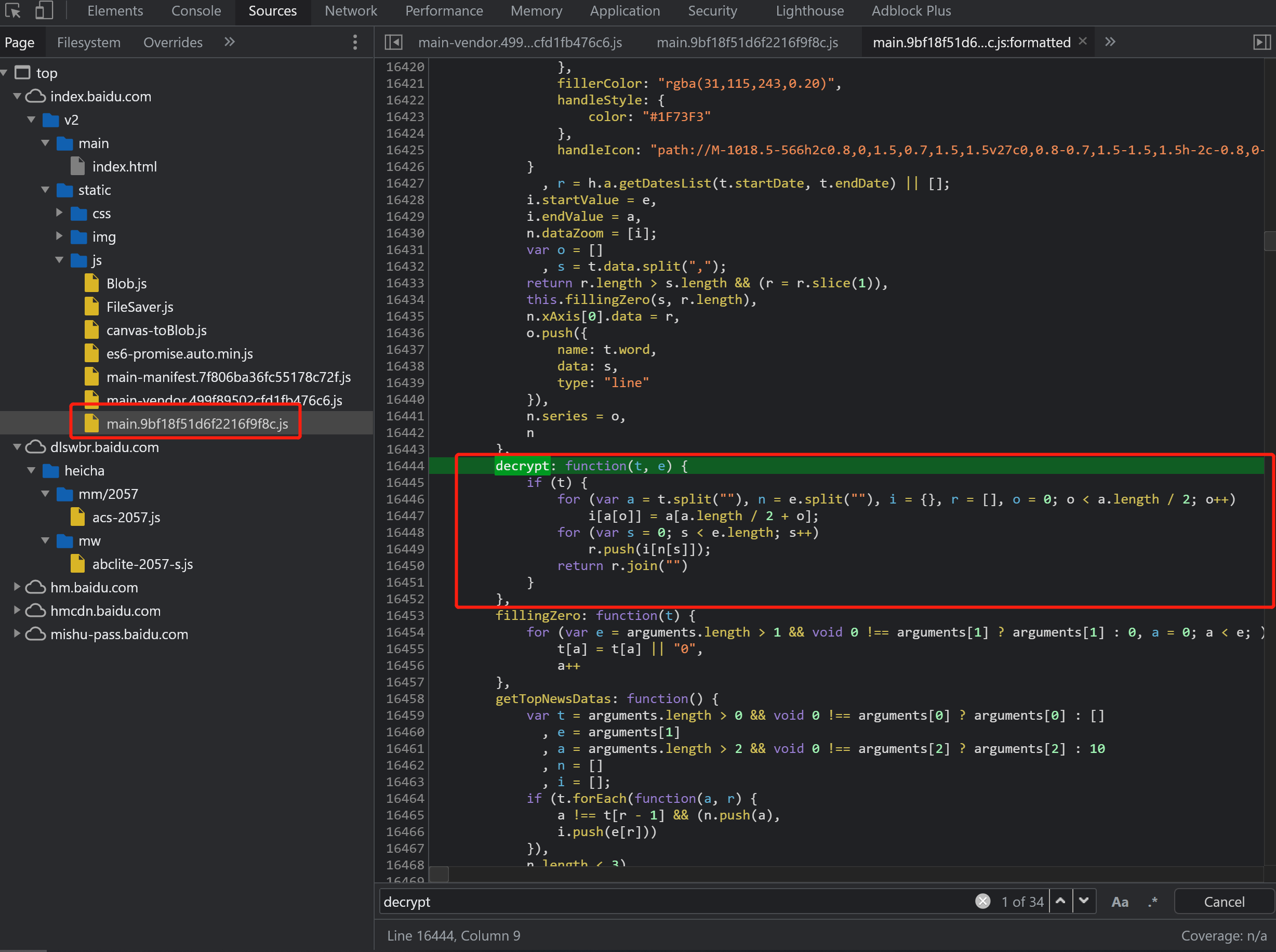1276x952 pixels.
Task: Go to previous search match arrow
Action: 1060,901
